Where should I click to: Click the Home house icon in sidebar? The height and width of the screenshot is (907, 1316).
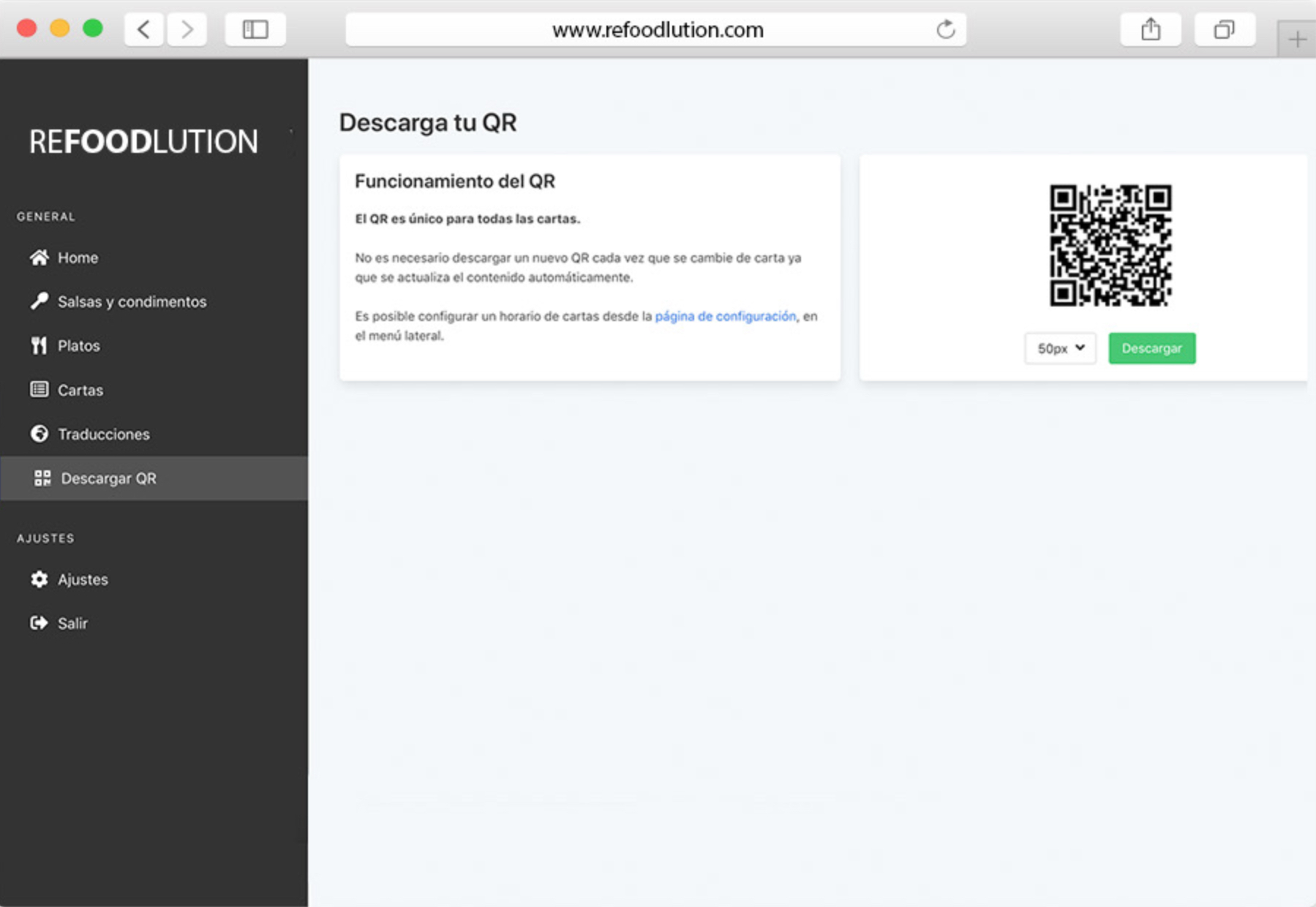(39, 257)
